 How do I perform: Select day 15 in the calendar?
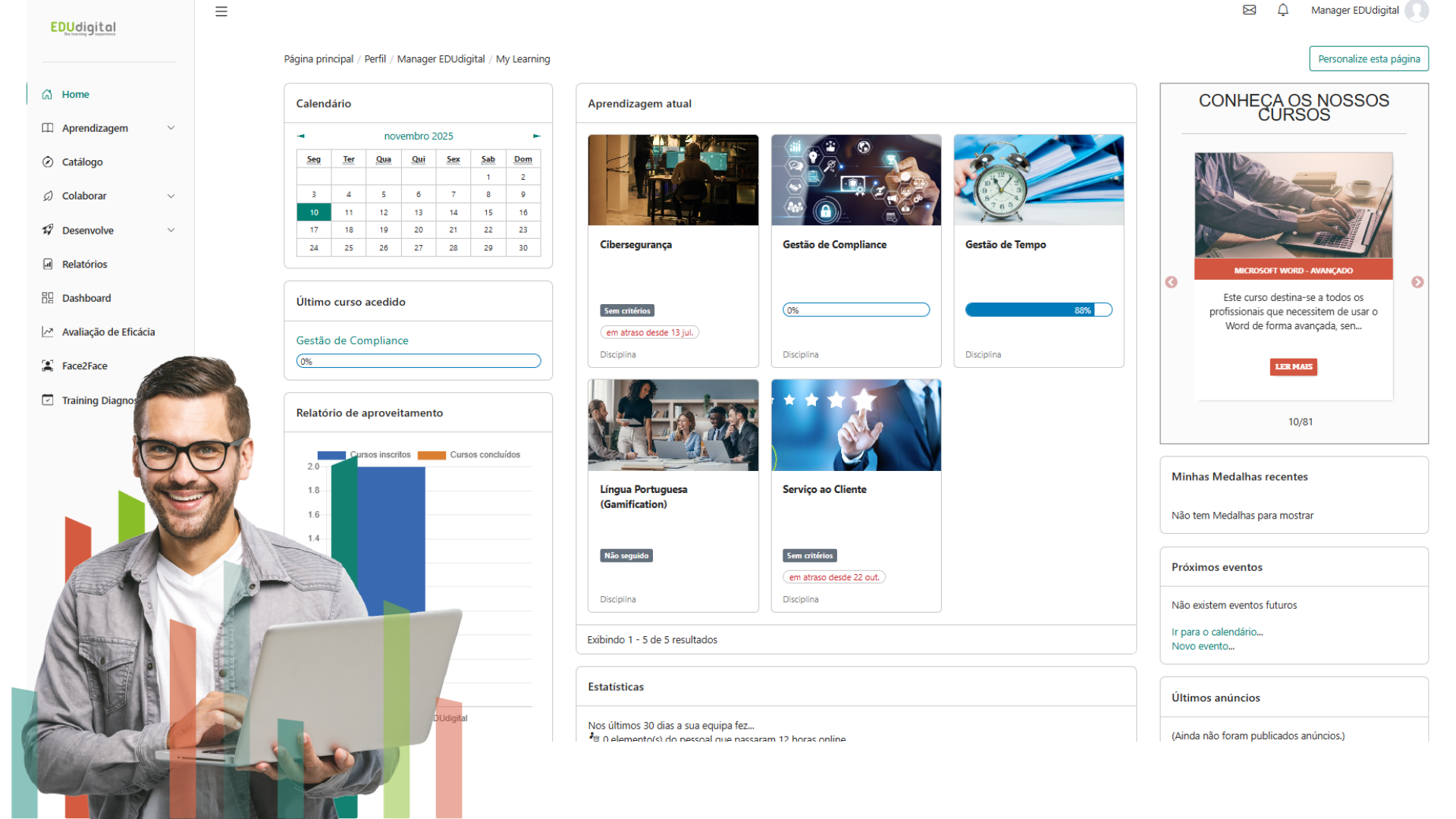[x=488, y=213]
